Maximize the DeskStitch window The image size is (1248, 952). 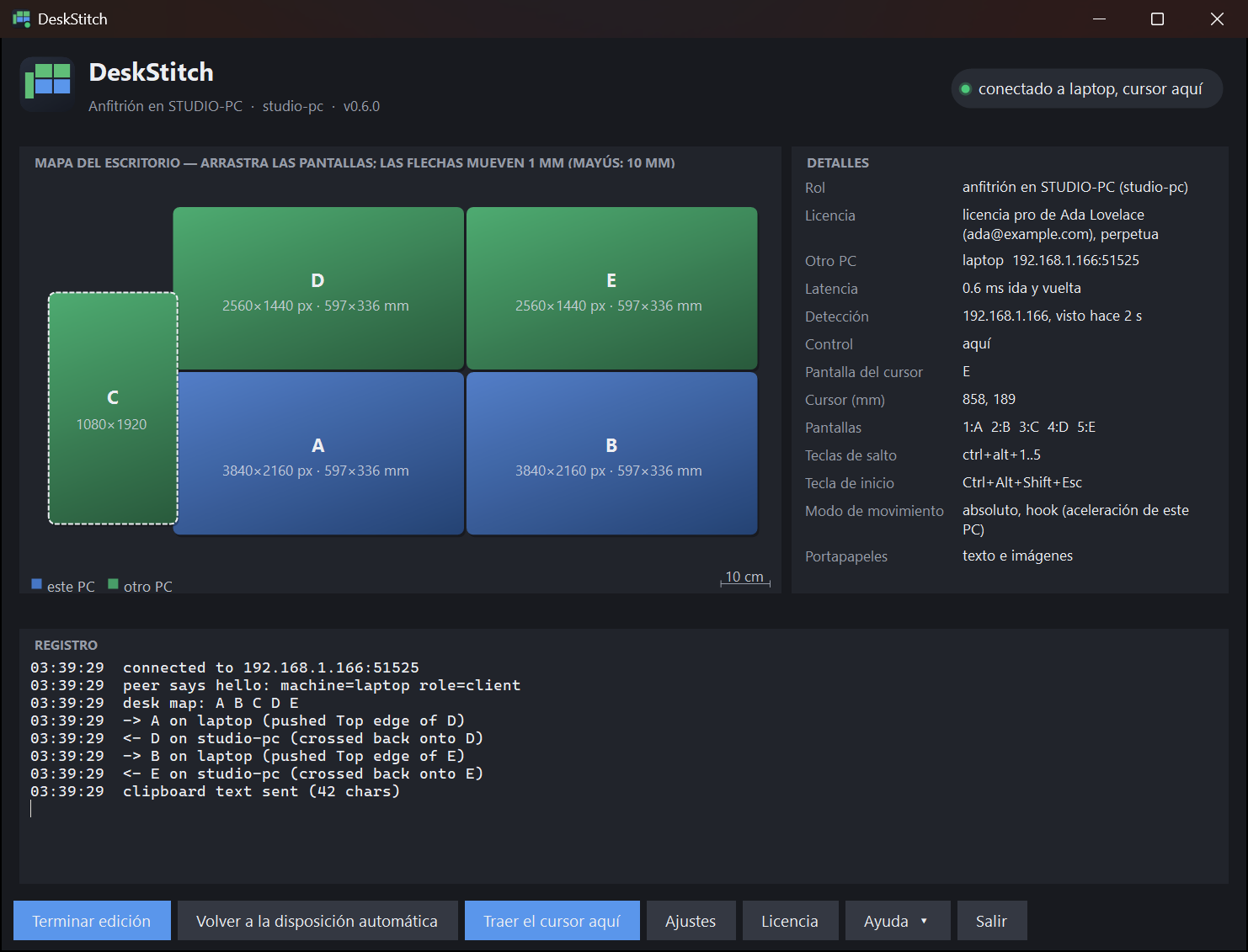1158,19
